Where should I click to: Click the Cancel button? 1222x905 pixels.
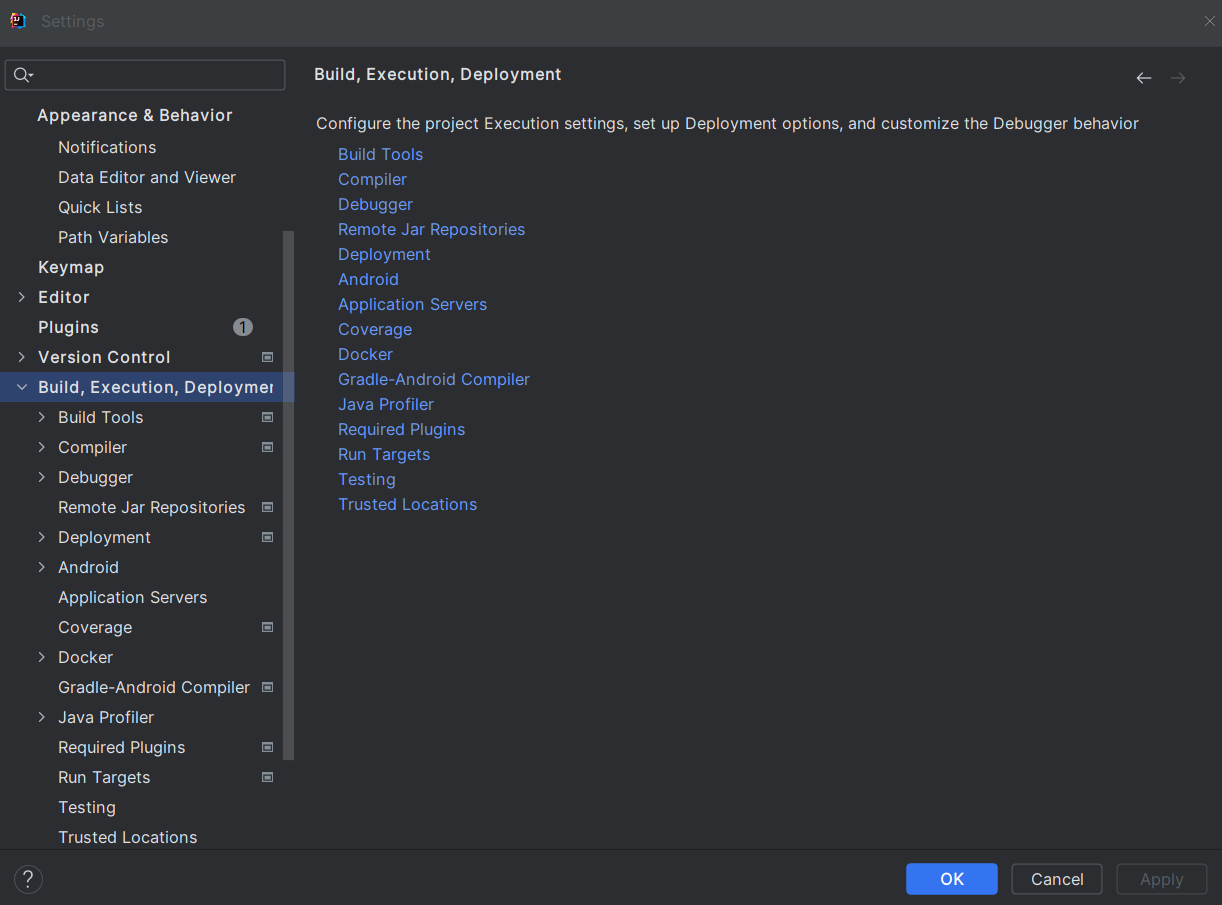pyautogui.click(x=1057, y=879)
